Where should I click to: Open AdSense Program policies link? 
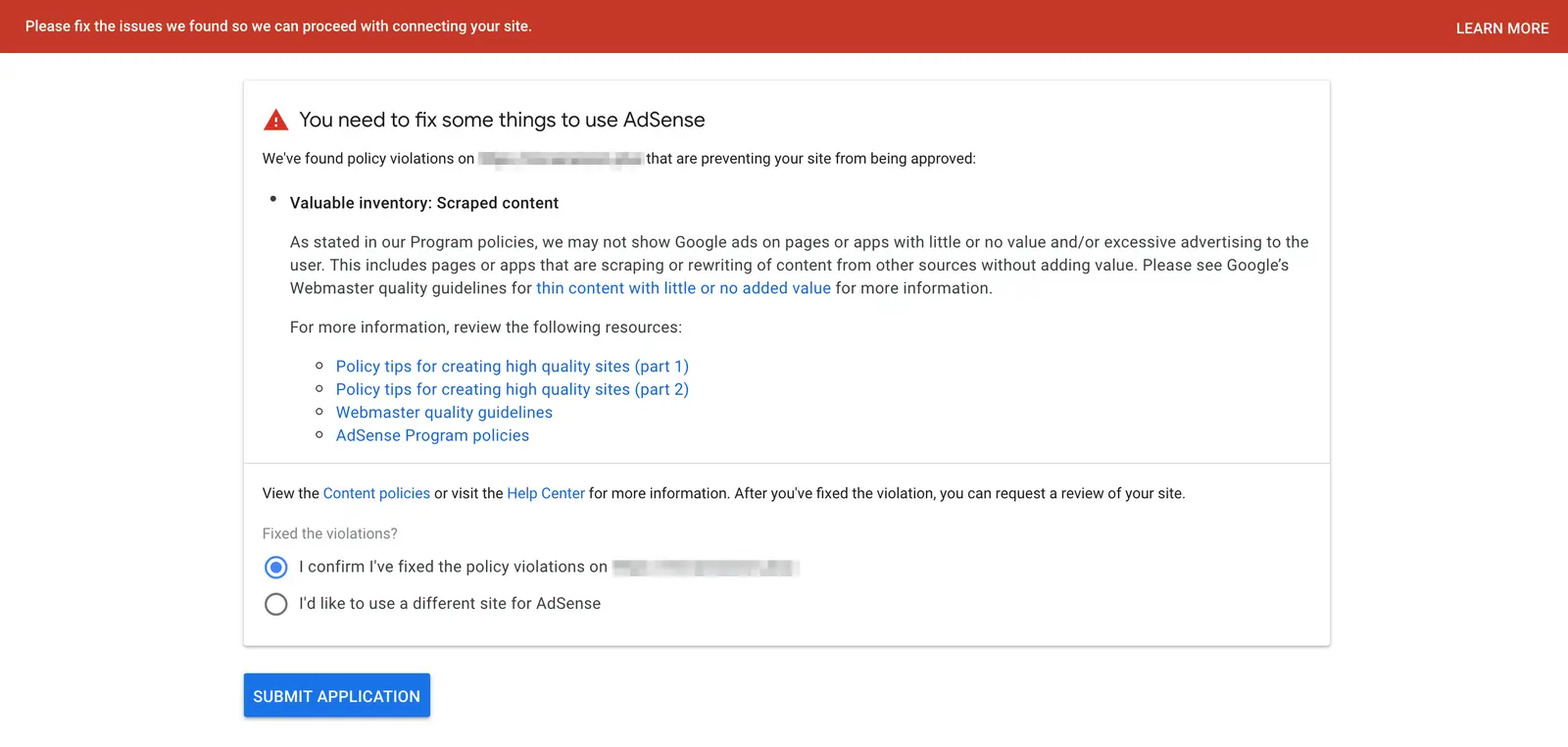point(432,435)
